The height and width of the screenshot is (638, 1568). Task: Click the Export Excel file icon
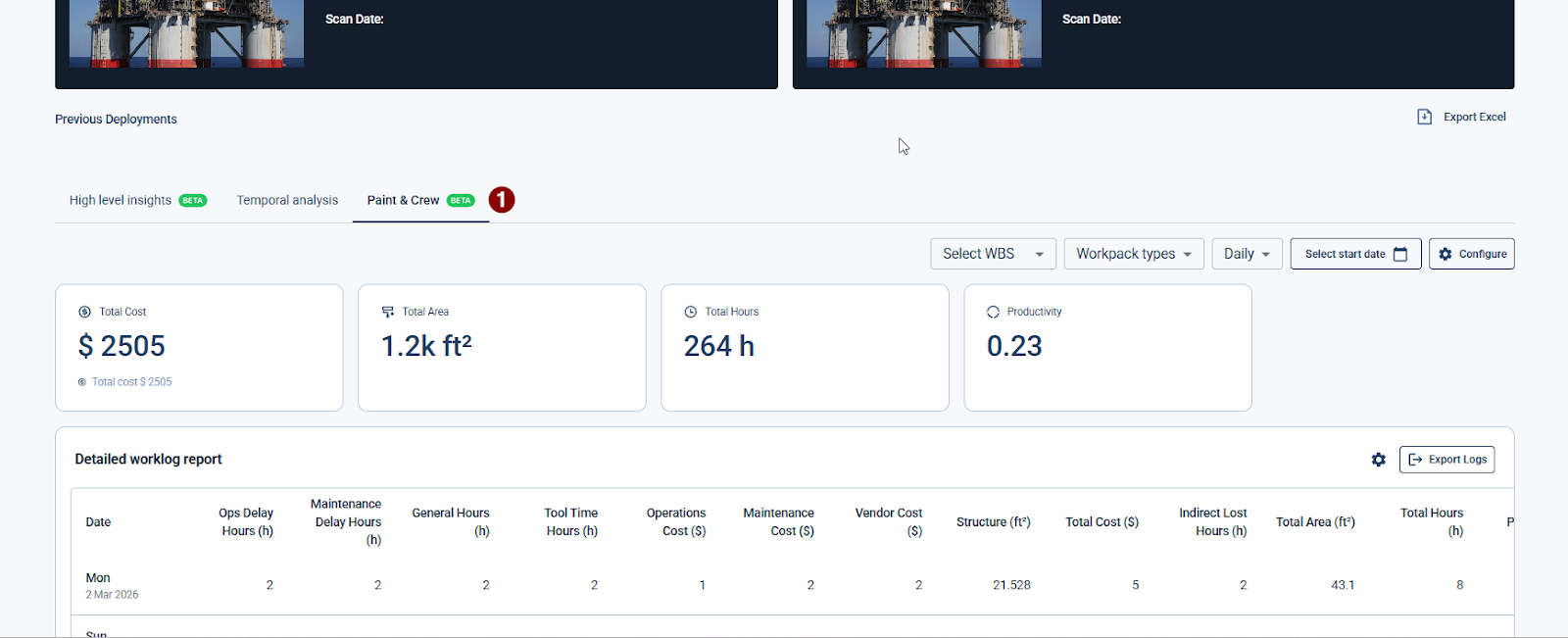pos(1424,117)
